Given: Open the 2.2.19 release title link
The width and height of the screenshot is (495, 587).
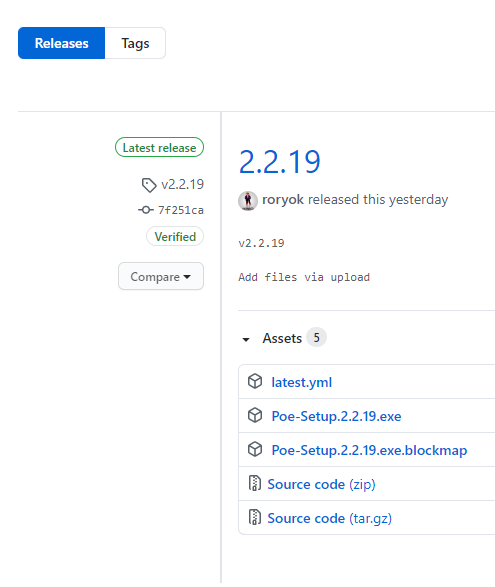Looking at the screenshot, I should coord(279,162).
